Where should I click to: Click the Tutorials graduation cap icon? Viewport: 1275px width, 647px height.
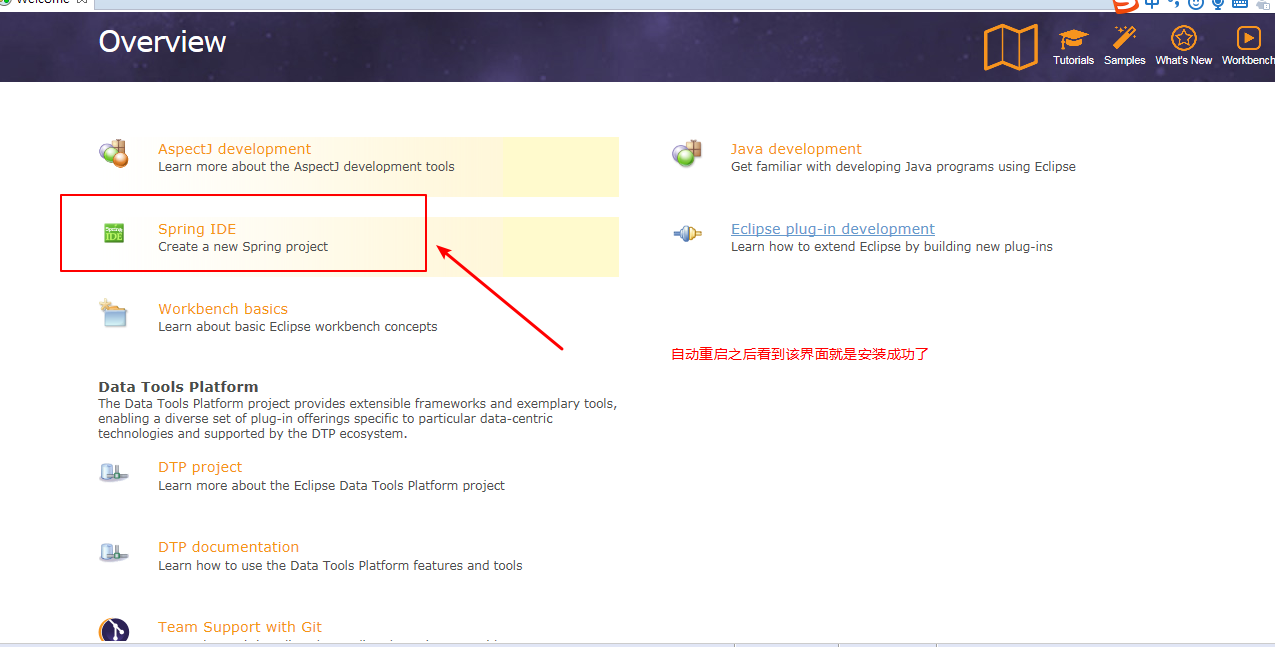[x=1073, y=40]
